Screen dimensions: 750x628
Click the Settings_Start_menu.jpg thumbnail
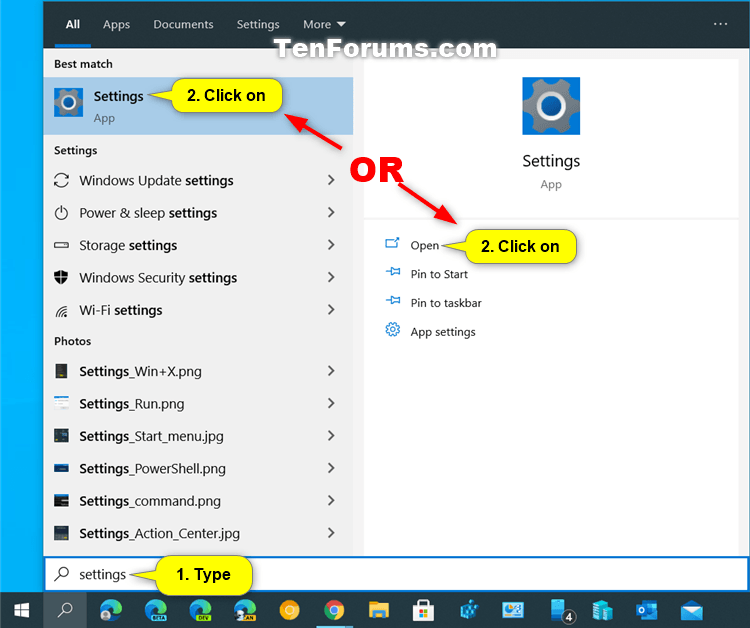(61, 436)
